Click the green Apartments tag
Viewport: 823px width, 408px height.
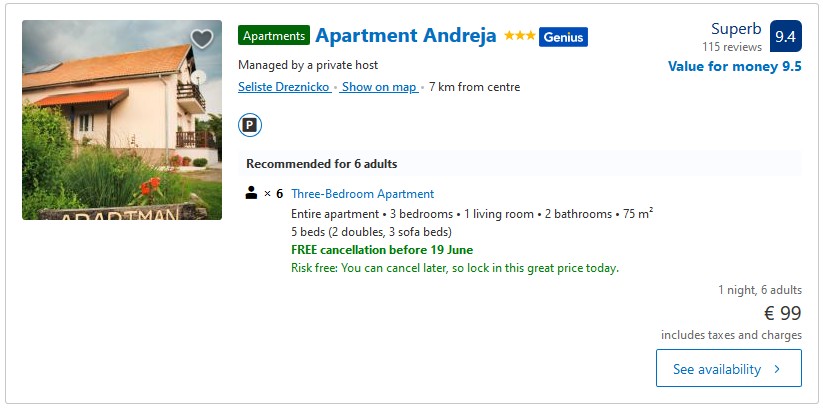tap(274, 36)
